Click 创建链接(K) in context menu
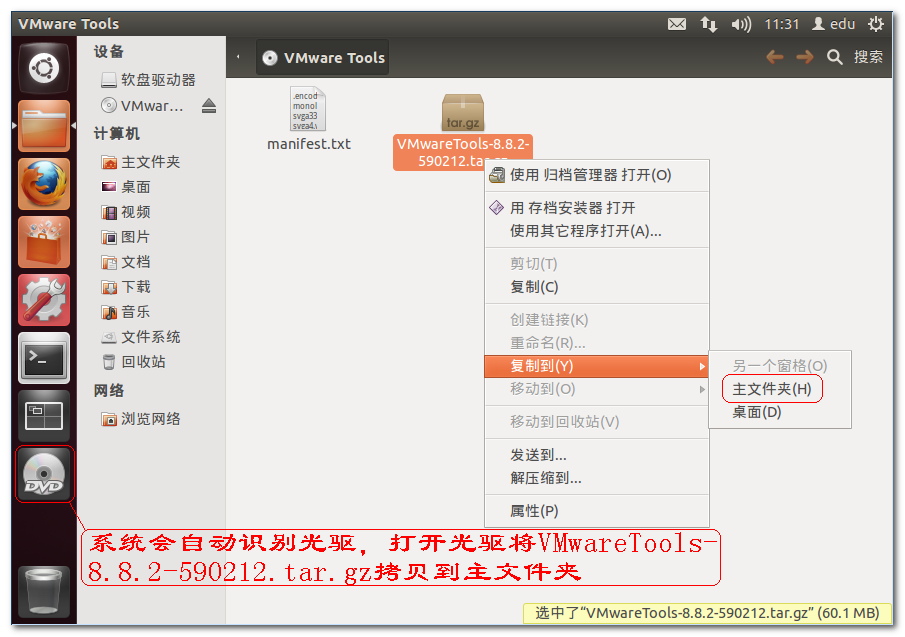This screenshot has width=905, height=637. pos(596,320)
